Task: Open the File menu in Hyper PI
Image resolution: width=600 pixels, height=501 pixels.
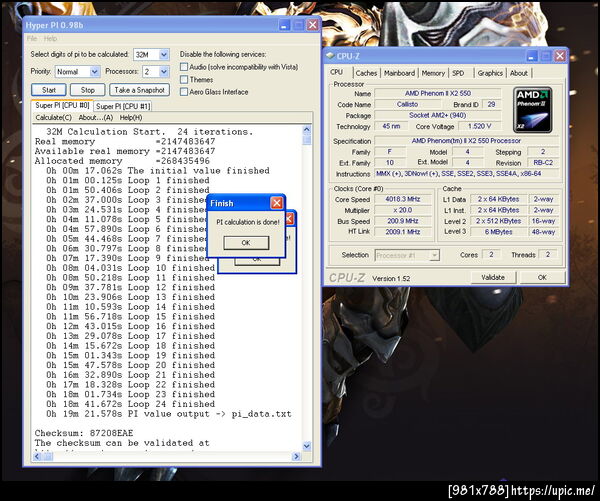Action: (32, 38)
